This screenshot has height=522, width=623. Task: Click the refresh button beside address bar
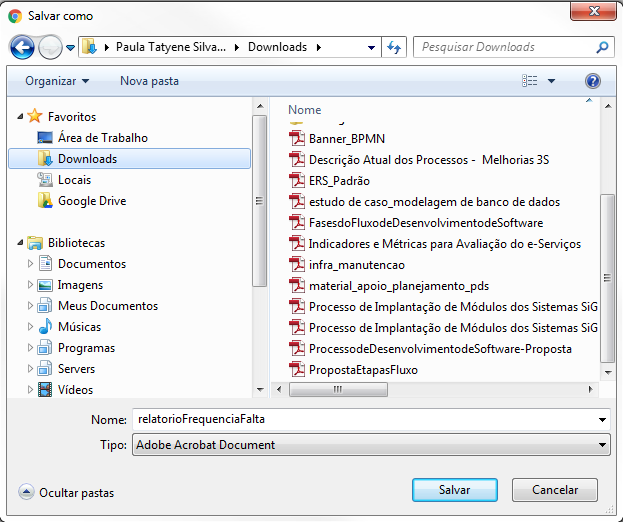(x=393, y=47)
